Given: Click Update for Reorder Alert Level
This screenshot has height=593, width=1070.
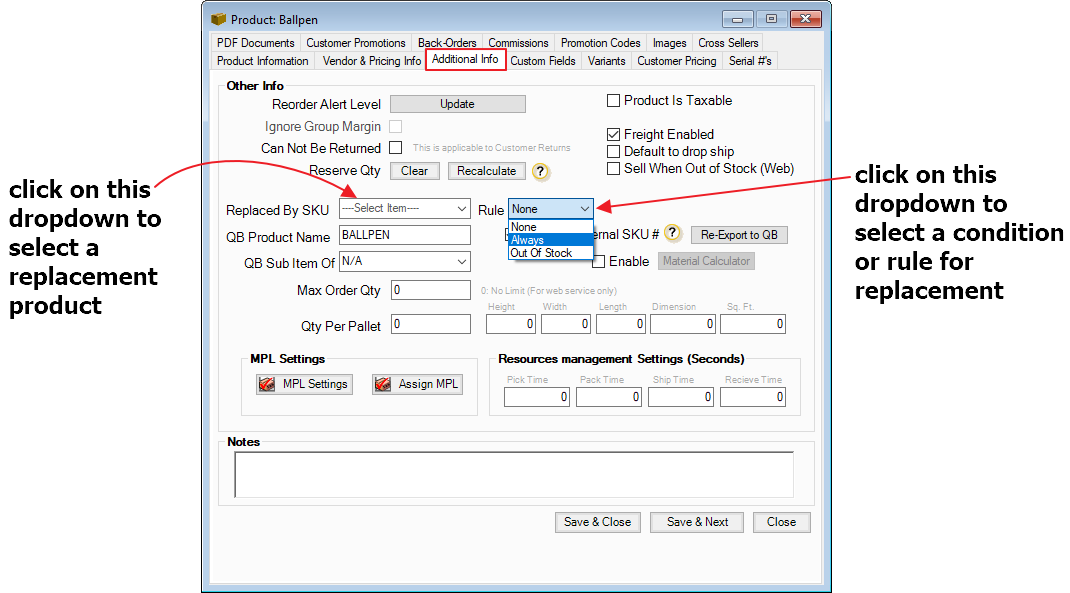Looking at the screenshot, I should point(457,104).
